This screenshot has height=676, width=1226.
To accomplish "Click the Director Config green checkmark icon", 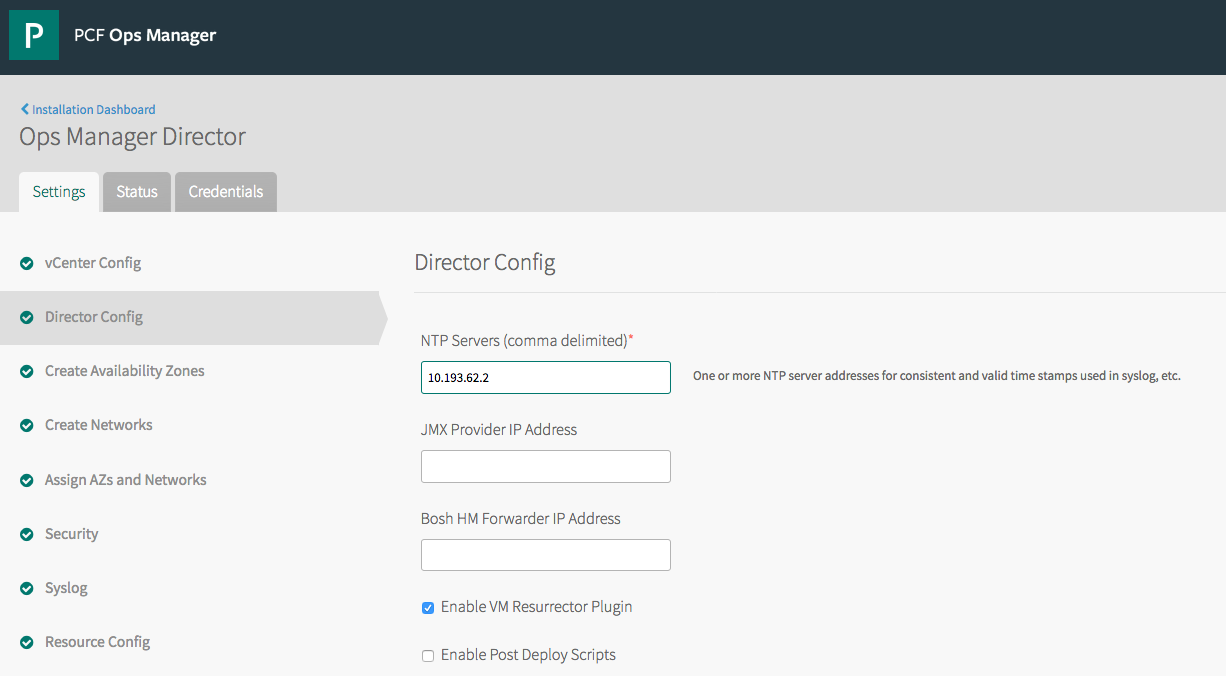I will tap(26, 317).
